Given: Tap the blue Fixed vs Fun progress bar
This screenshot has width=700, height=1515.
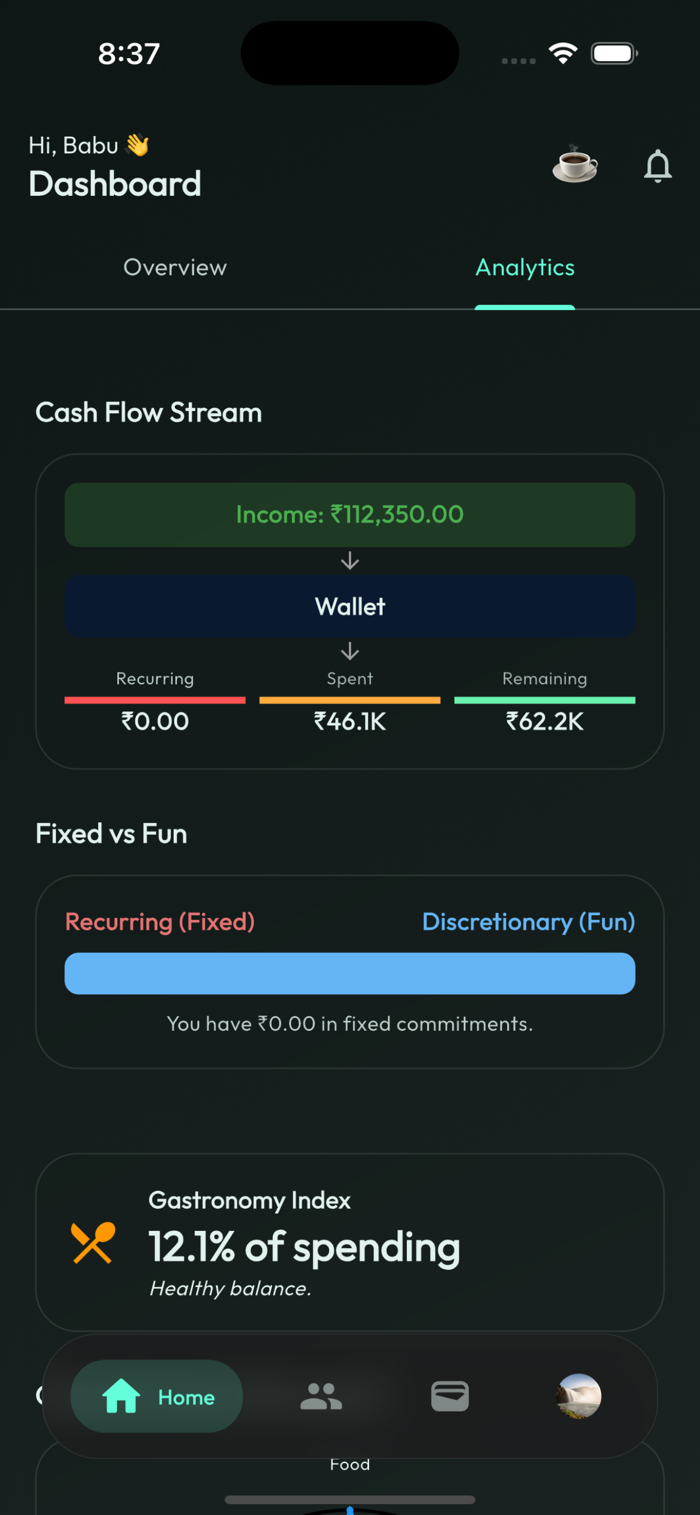Looking at the screenshot, I should (350, 973).
